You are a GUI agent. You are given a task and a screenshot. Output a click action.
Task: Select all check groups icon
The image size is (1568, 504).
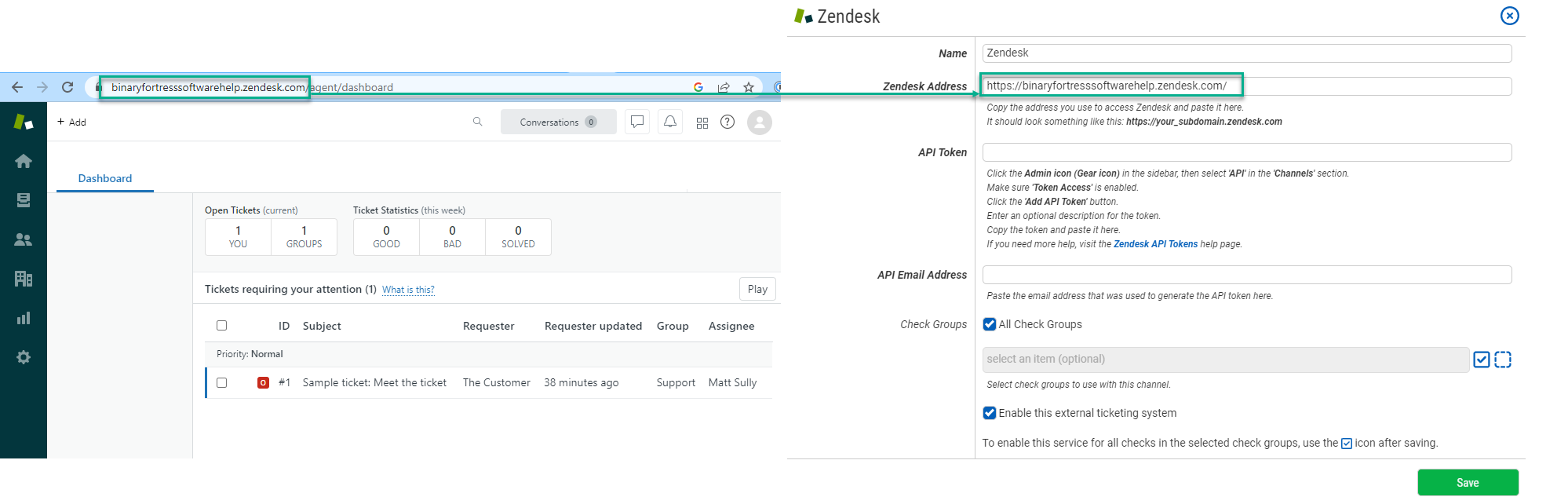(1482, 360)
